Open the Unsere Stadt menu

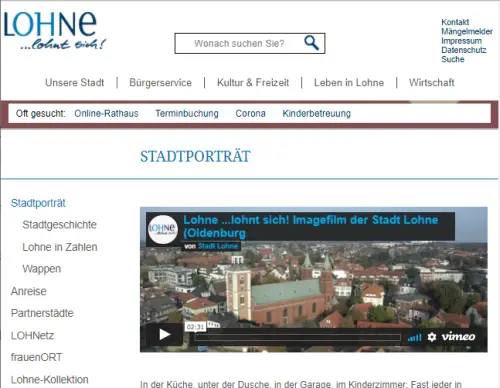tap(75, 82)
